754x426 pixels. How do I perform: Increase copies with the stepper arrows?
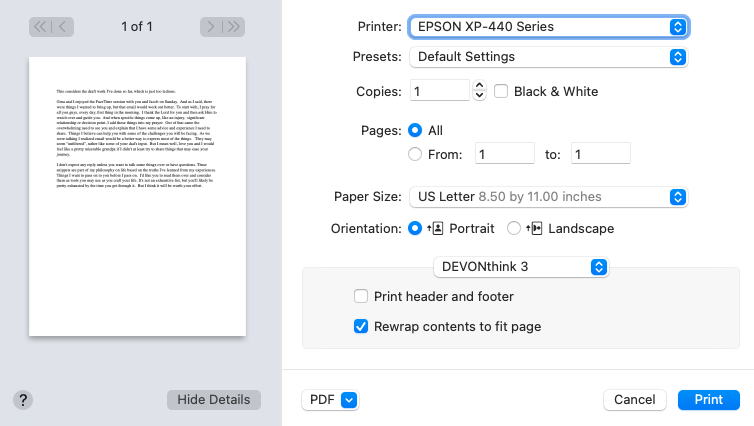[479, 86]
